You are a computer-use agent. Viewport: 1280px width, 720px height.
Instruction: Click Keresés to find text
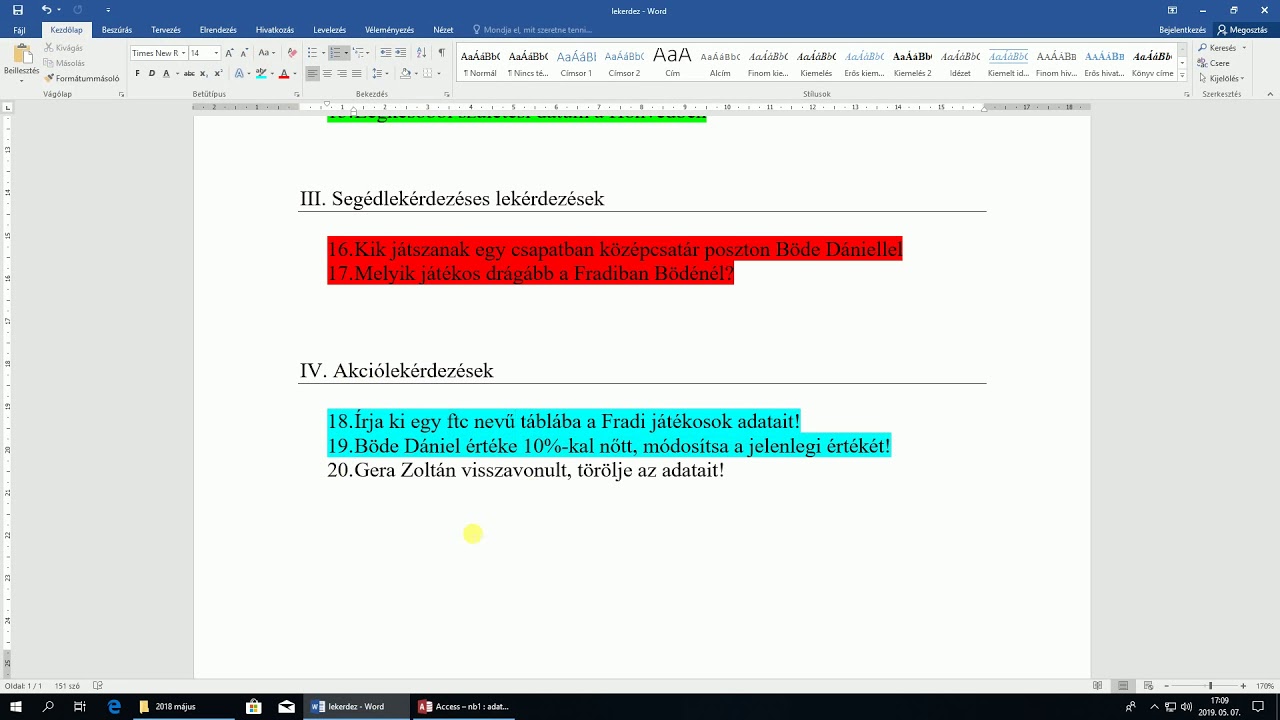click(1217, 48)
